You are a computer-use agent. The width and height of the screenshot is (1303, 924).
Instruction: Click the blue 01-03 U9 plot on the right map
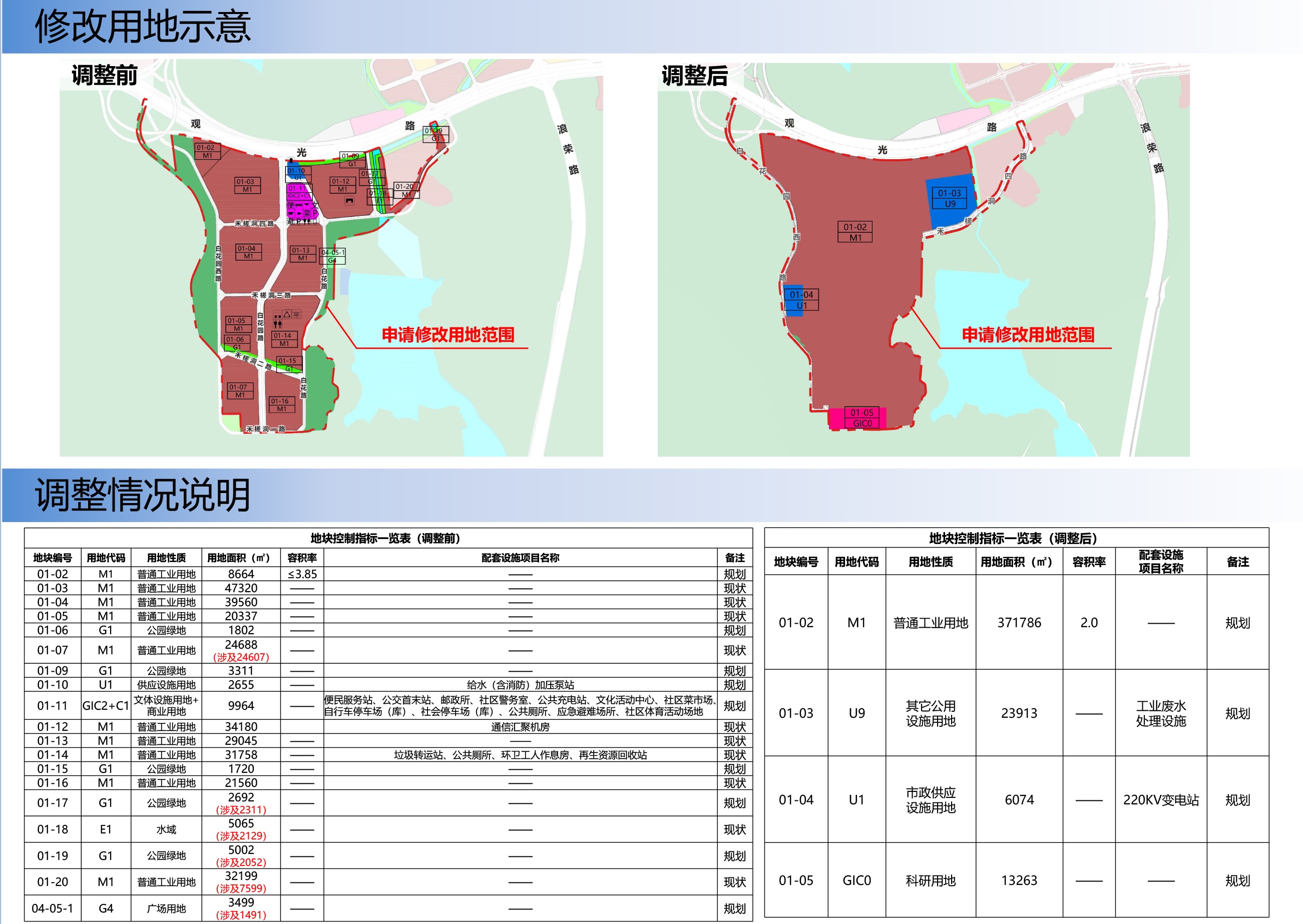pos(949,202)
